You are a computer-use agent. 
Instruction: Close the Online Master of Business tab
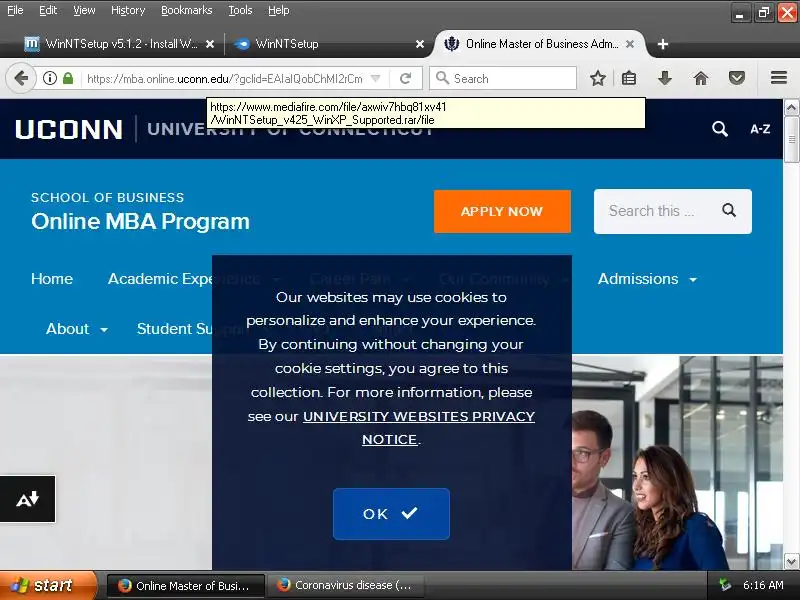(x=630, y=44)
